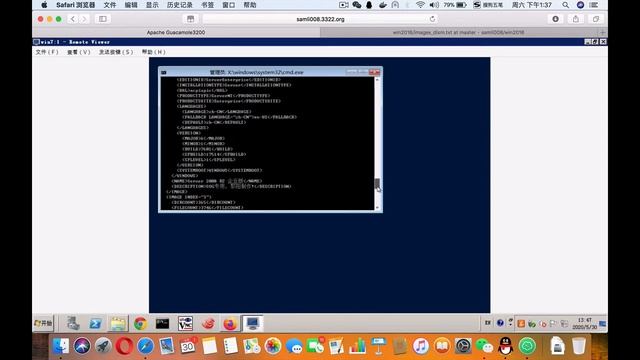This screenshot has width=640, height=360.
Task: Open the Trash in the Dock
Action: click(579, 346)
